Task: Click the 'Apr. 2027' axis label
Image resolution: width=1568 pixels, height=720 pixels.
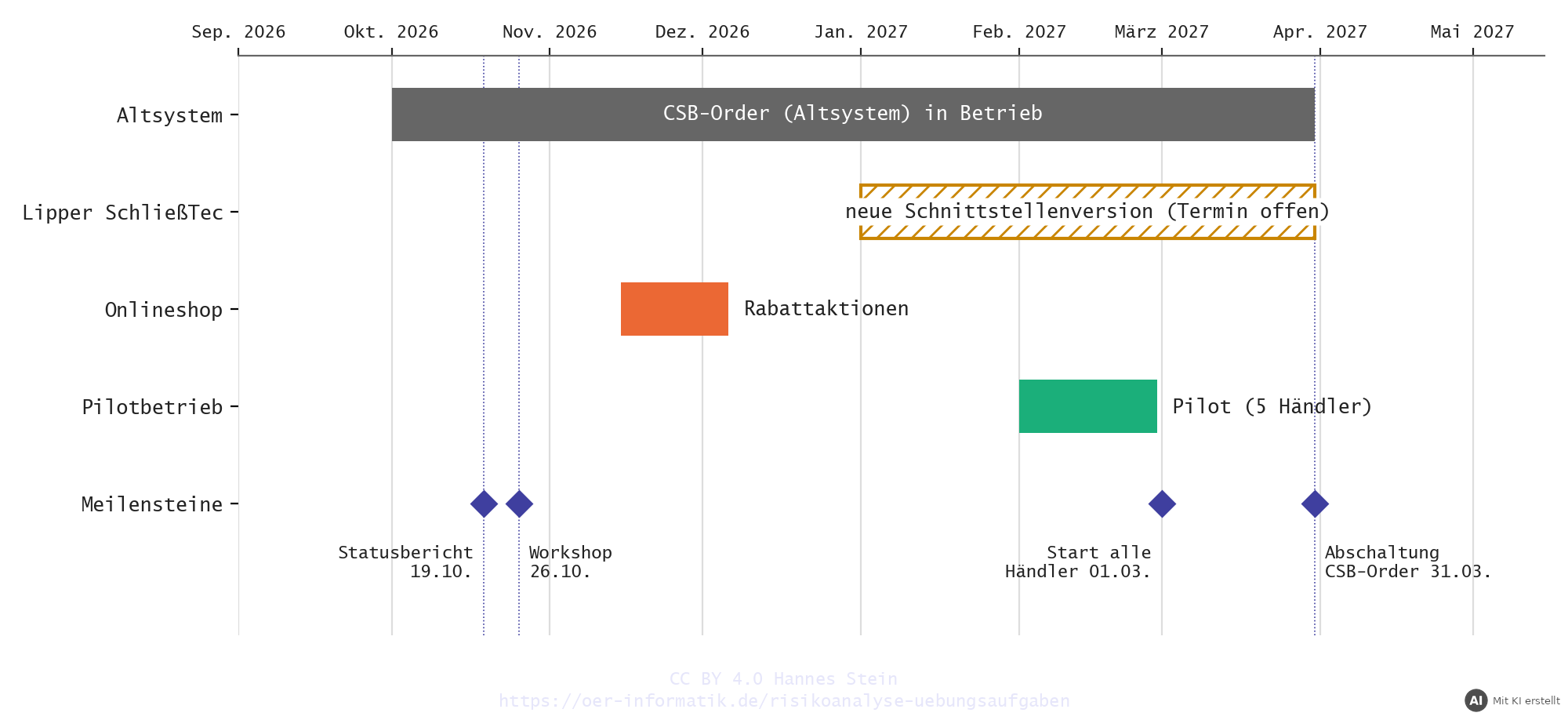Action: [1320, 32]
